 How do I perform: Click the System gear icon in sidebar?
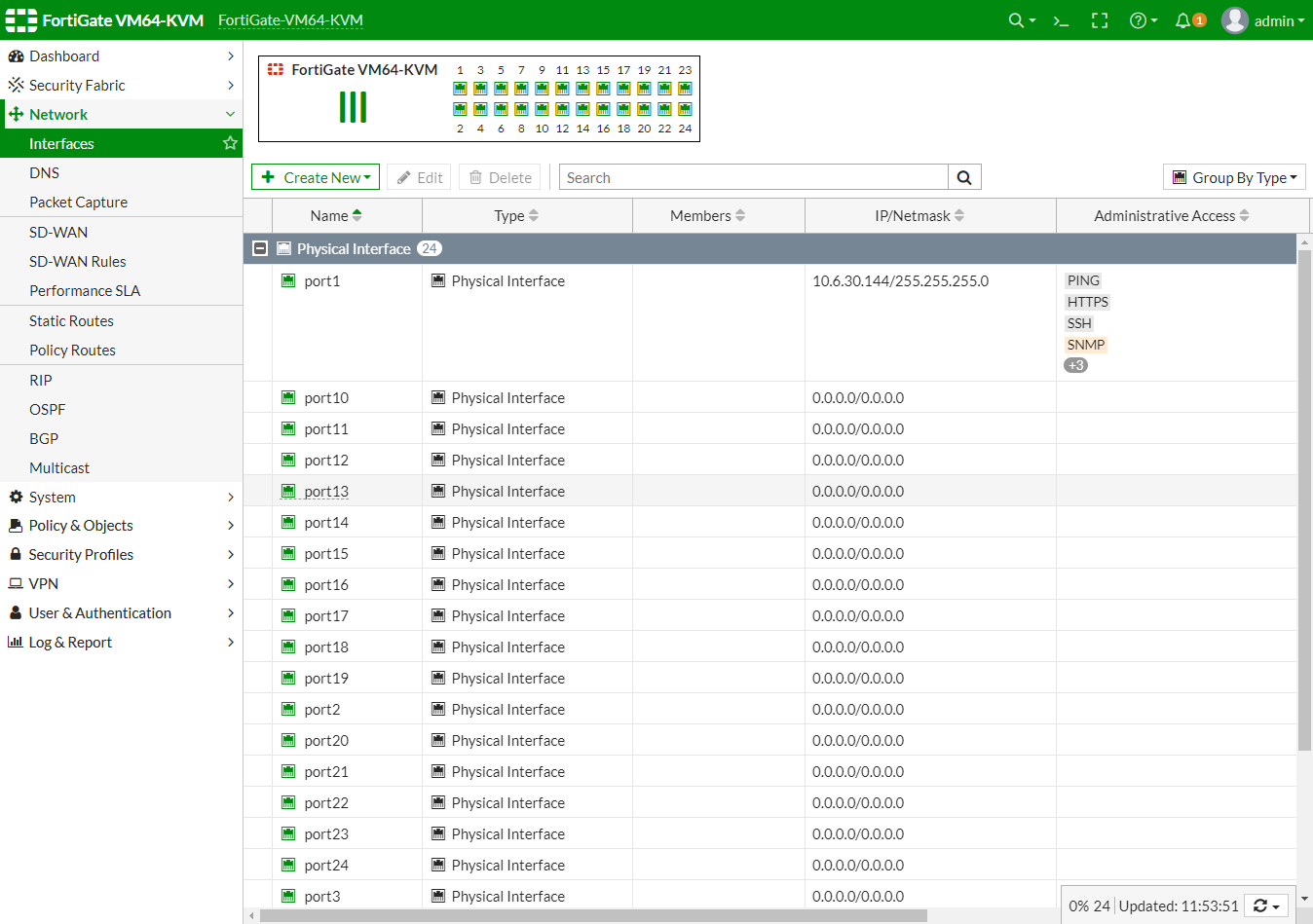click(x=16, y=497)
